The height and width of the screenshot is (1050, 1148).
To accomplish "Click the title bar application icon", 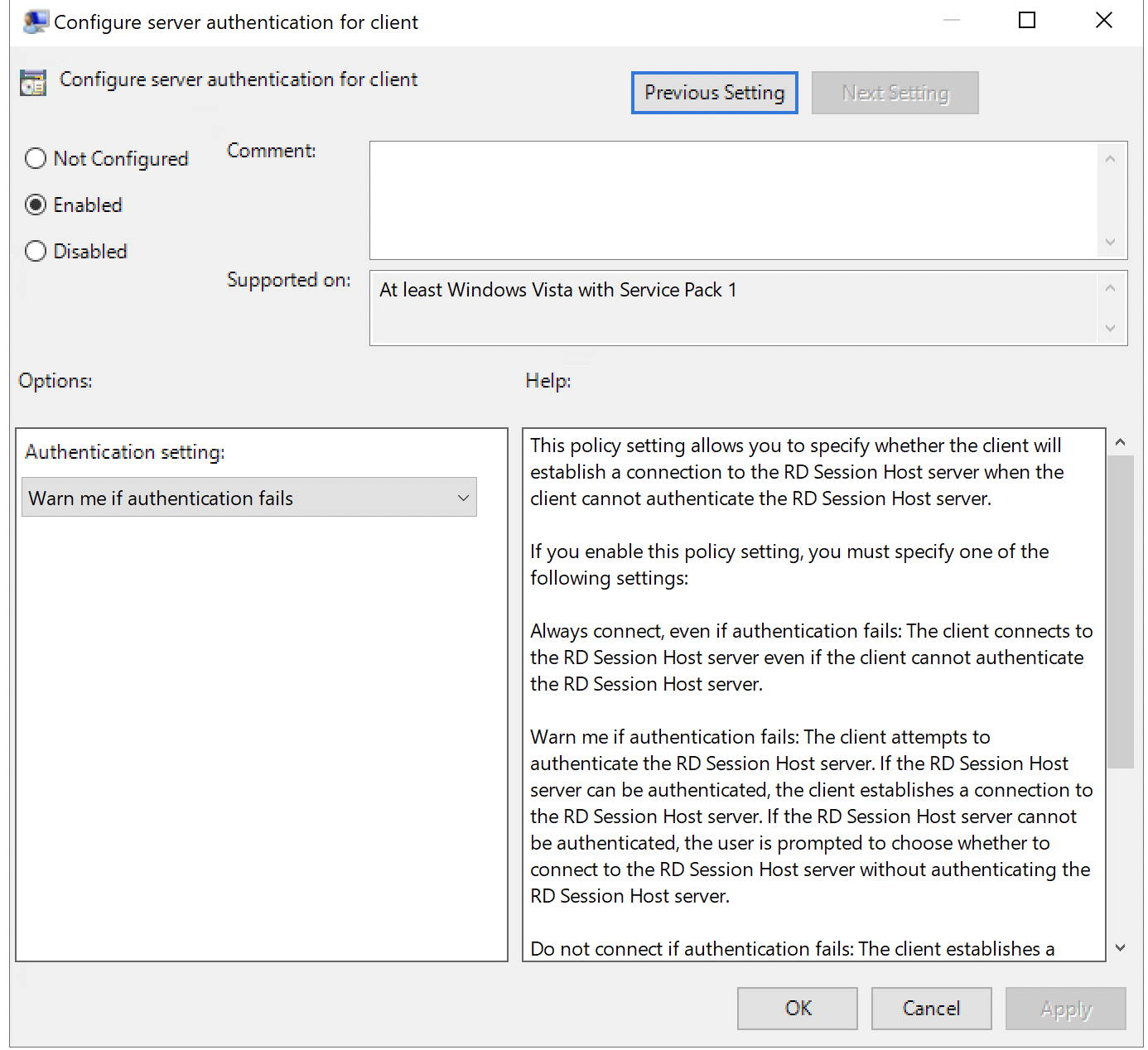I will pos(35,22).
